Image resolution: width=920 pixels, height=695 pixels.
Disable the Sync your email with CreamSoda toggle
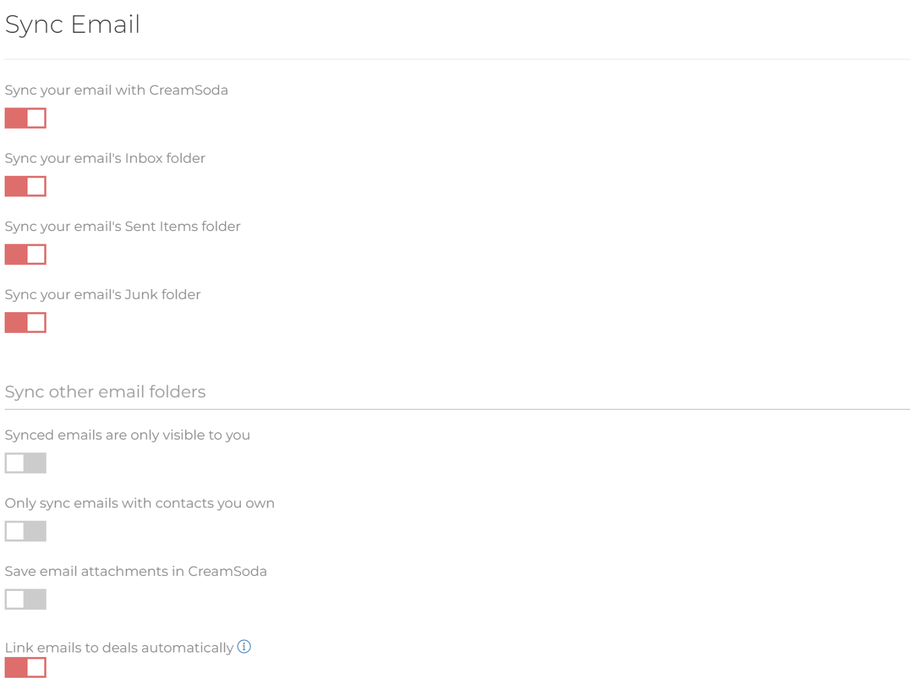coord(26,118)
